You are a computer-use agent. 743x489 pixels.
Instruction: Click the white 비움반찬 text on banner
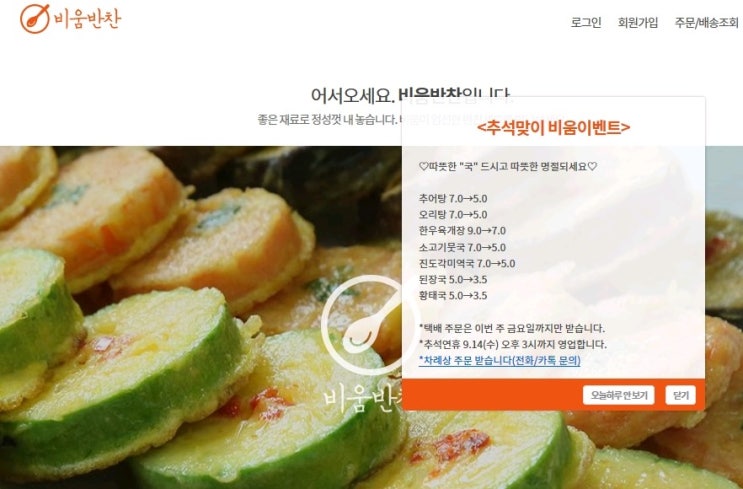point(362,398)
